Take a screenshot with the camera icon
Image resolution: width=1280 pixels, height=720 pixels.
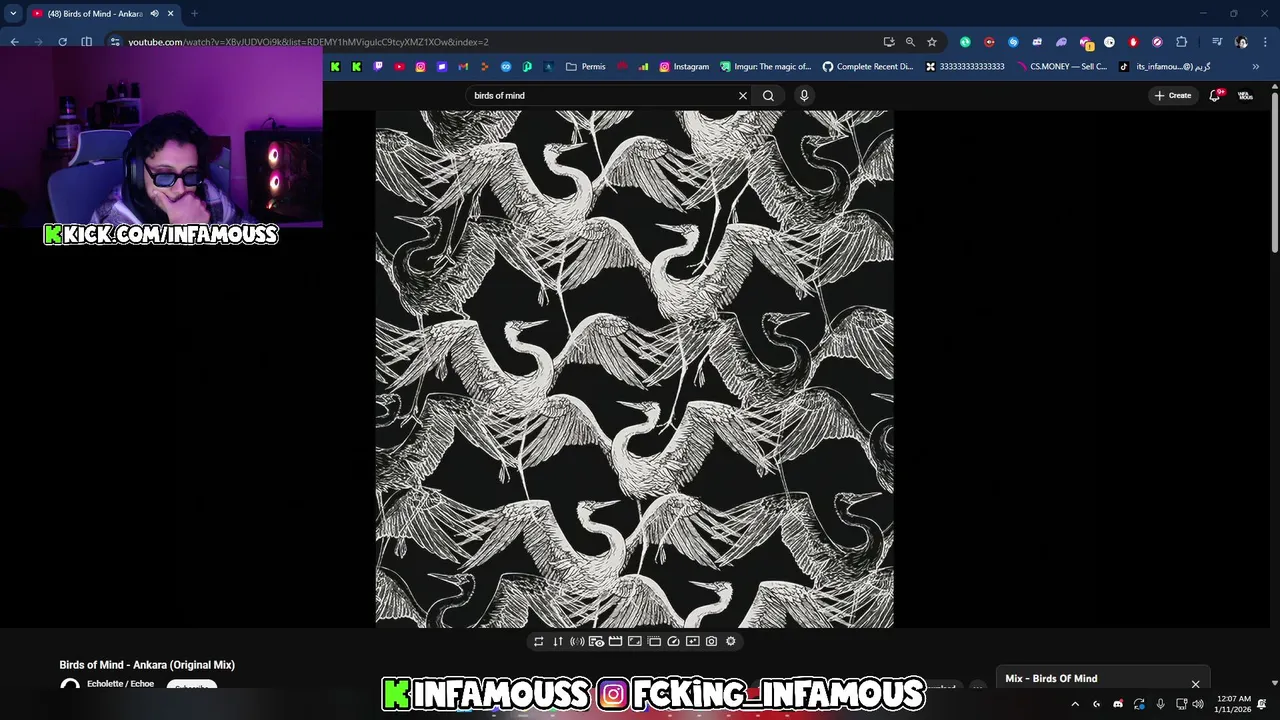click(x=711, y=642)
